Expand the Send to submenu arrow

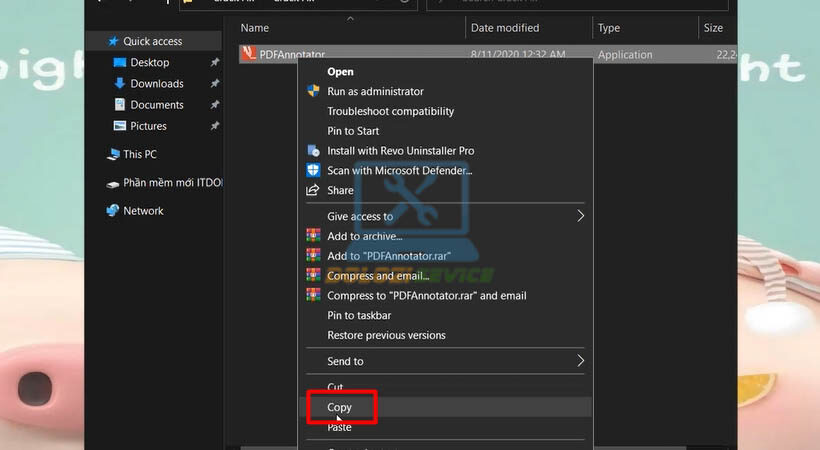pyautogui.click(x=580, y=361)
